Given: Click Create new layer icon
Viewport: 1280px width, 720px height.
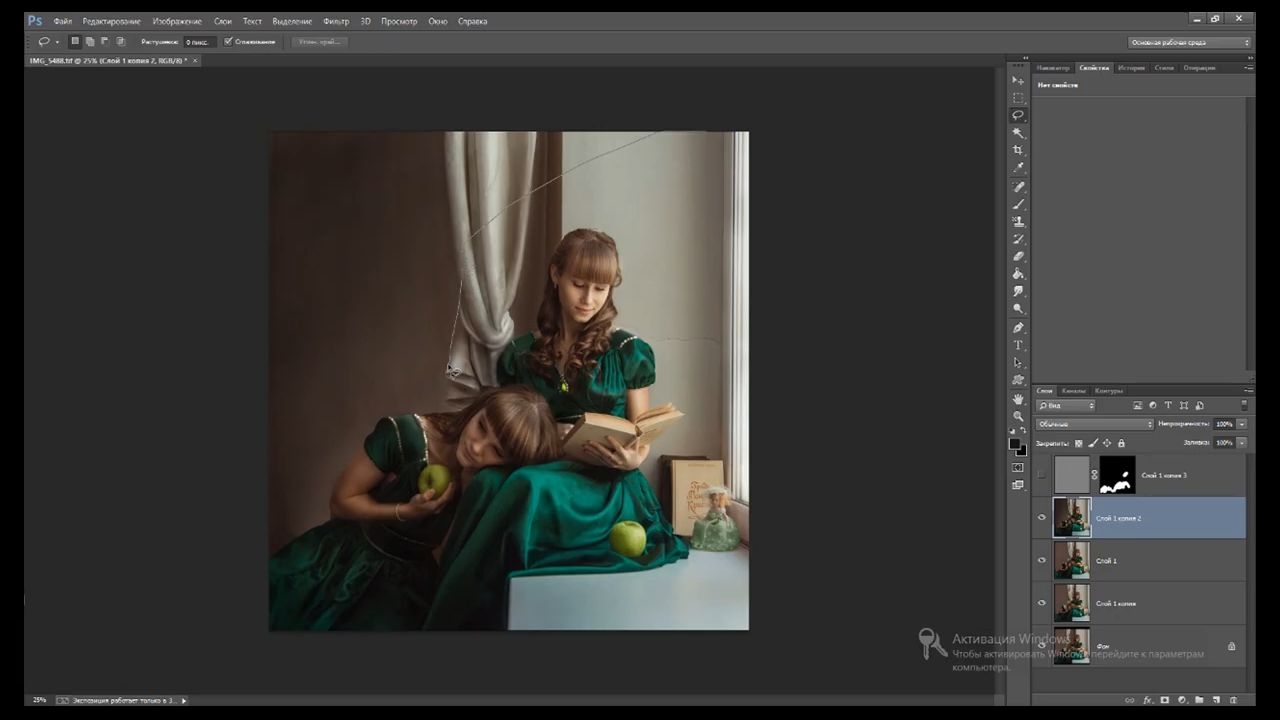Looking at the screenshot, I should (1216, 700).
